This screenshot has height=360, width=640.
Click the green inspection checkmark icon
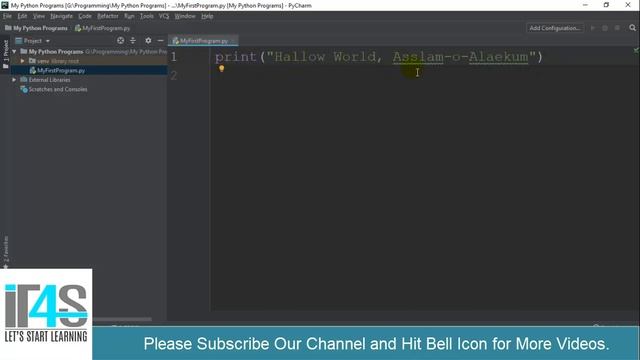click(x=636, y=50)
